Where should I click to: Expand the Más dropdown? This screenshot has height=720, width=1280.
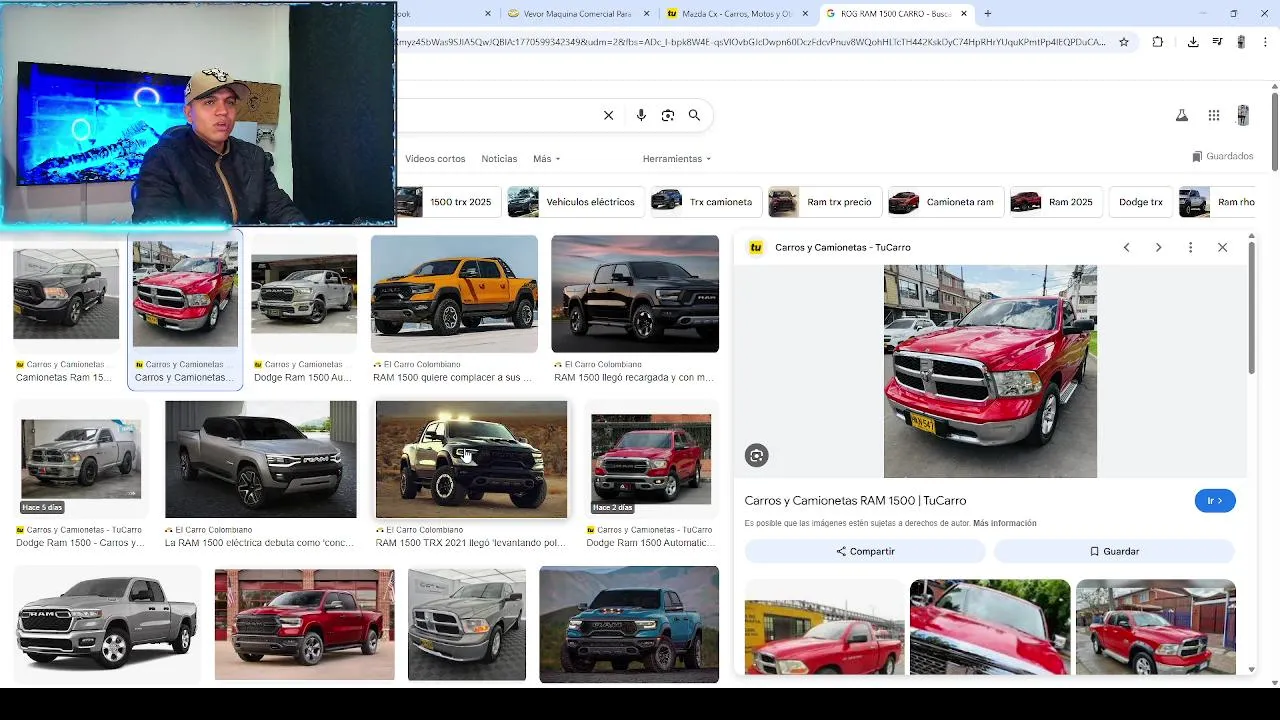pyautogui.click(x=546, y=159)
